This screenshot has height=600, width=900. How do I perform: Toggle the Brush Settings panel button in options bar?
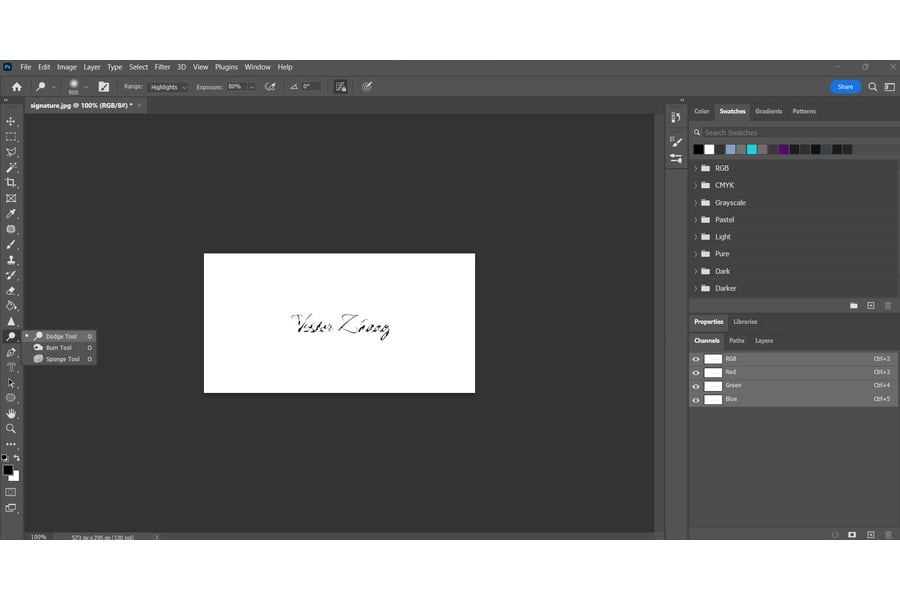coord(103,87)
